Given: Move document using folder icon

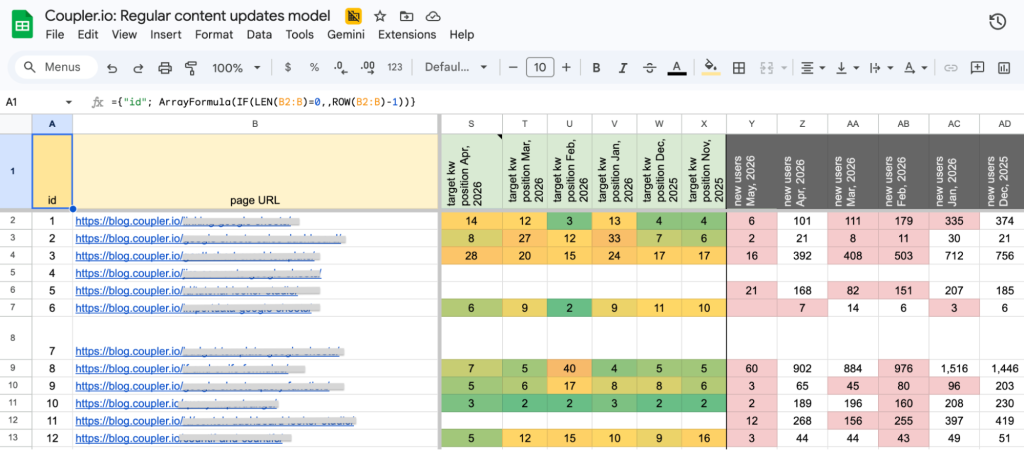Looking at the screenshot, I should 406,16.
